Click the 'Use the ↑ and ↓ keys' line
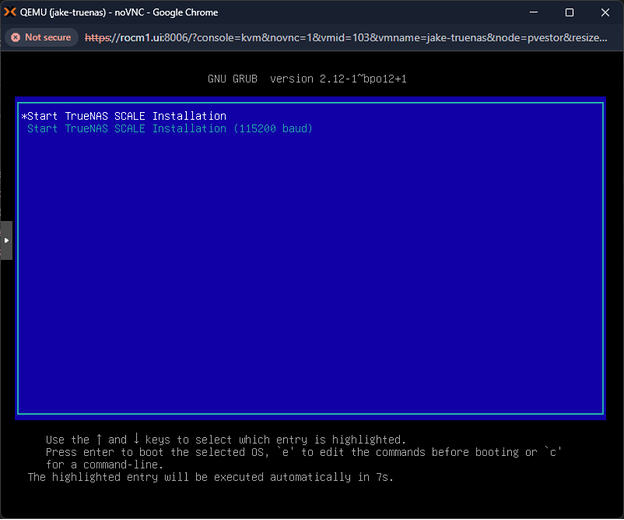624x520 pixels. 225,440
